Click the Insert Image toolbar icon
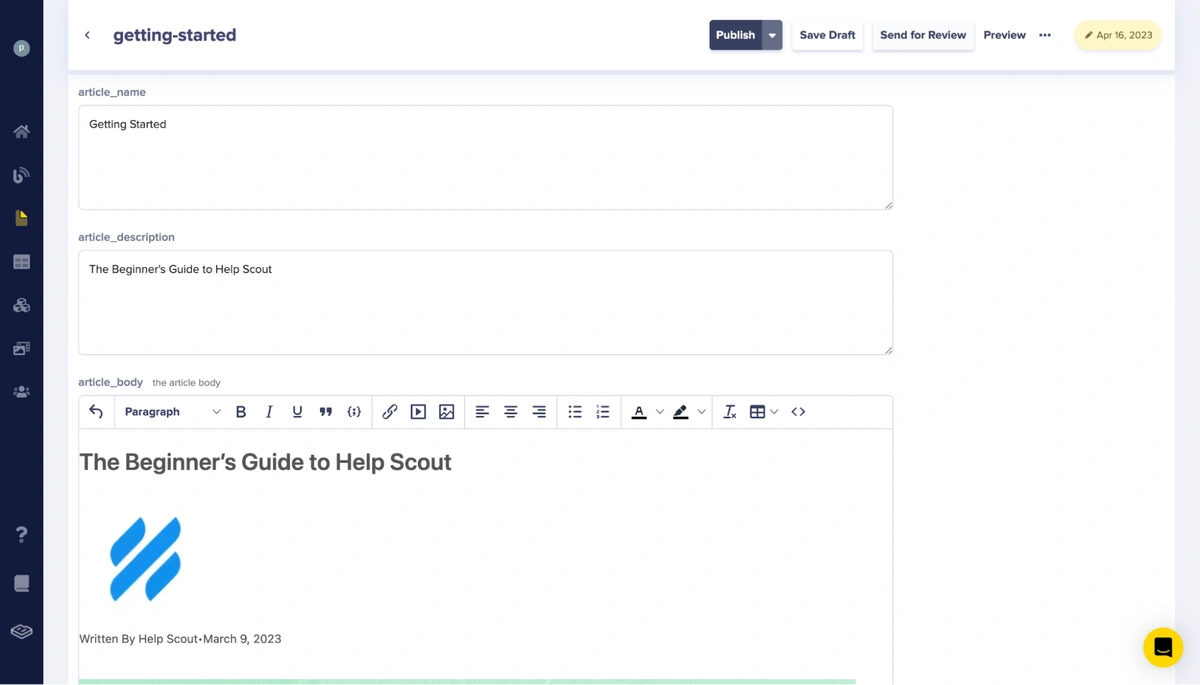The height and width of the screenshot is (685, 1200). pos(447,412)
